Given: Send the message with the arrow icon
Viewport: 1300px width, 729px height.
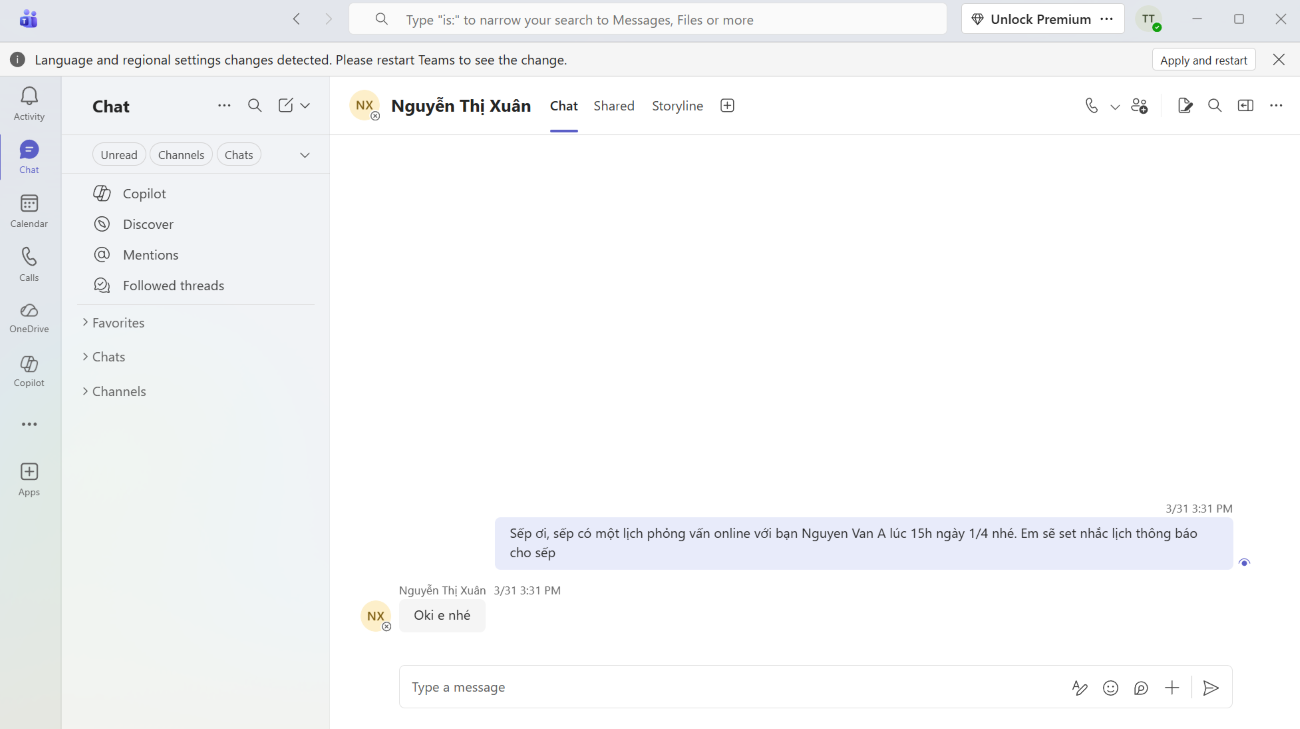Looking at the screenshot, I should click(x=1211, y=688).
